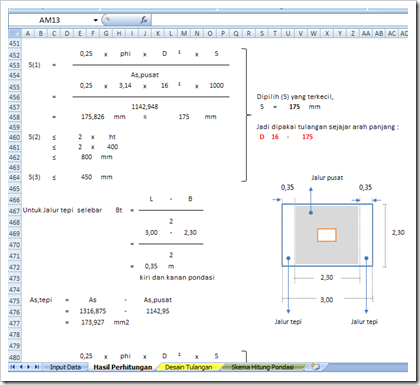Viewport: 420px width, 385px height.
Task: Click the red value 175
Action: click(x=307, y=137)
